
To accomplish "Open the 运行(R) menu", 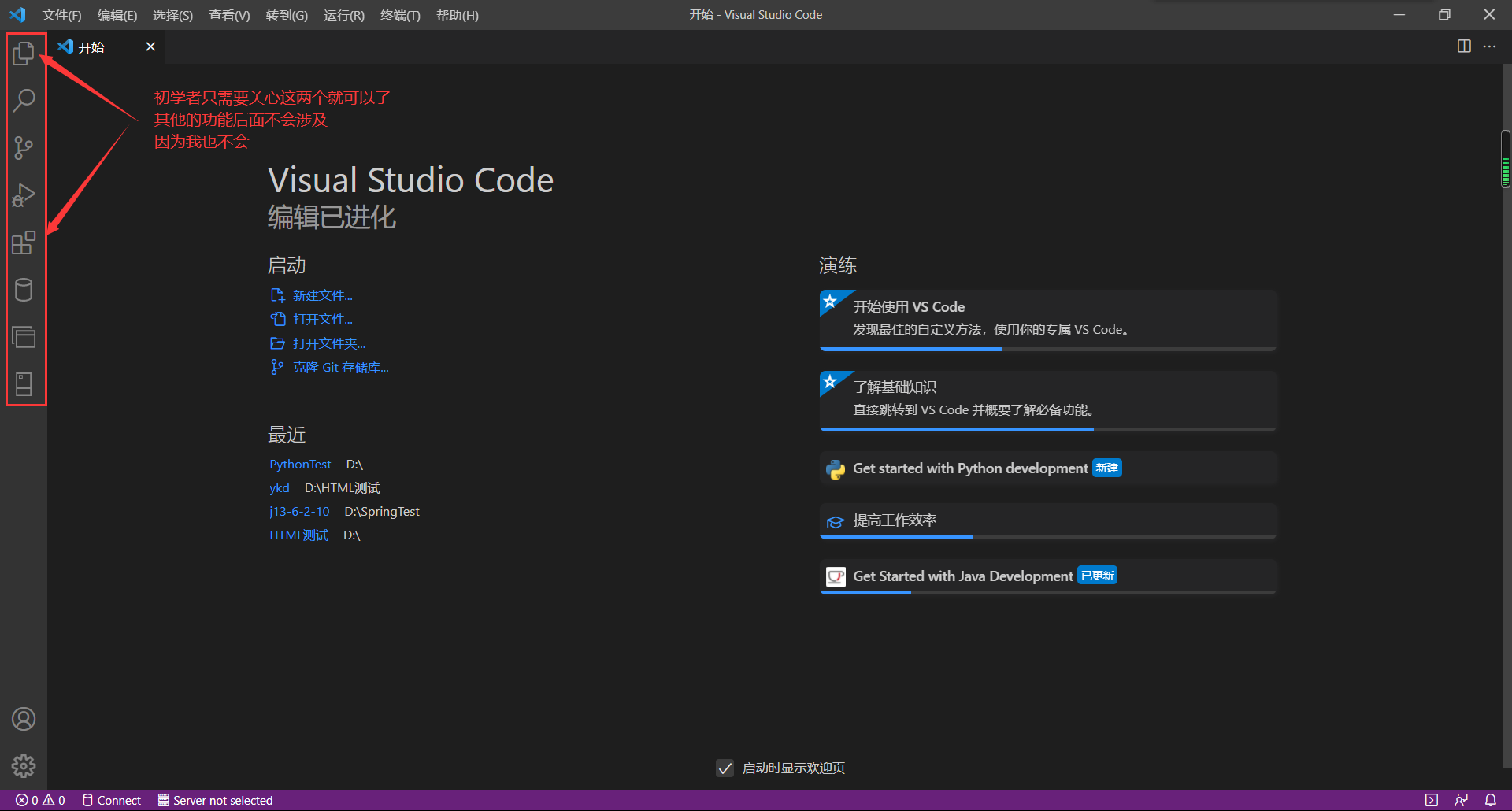I will click(x=344, y=15).
